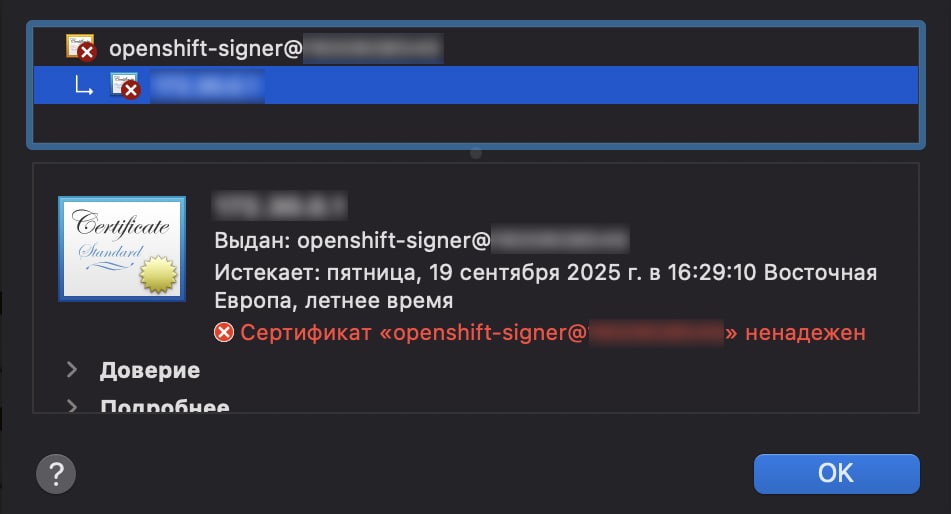
Task: Click the splitter handle dot between panes
Action: pyautogui.click(x=476, y=154)
